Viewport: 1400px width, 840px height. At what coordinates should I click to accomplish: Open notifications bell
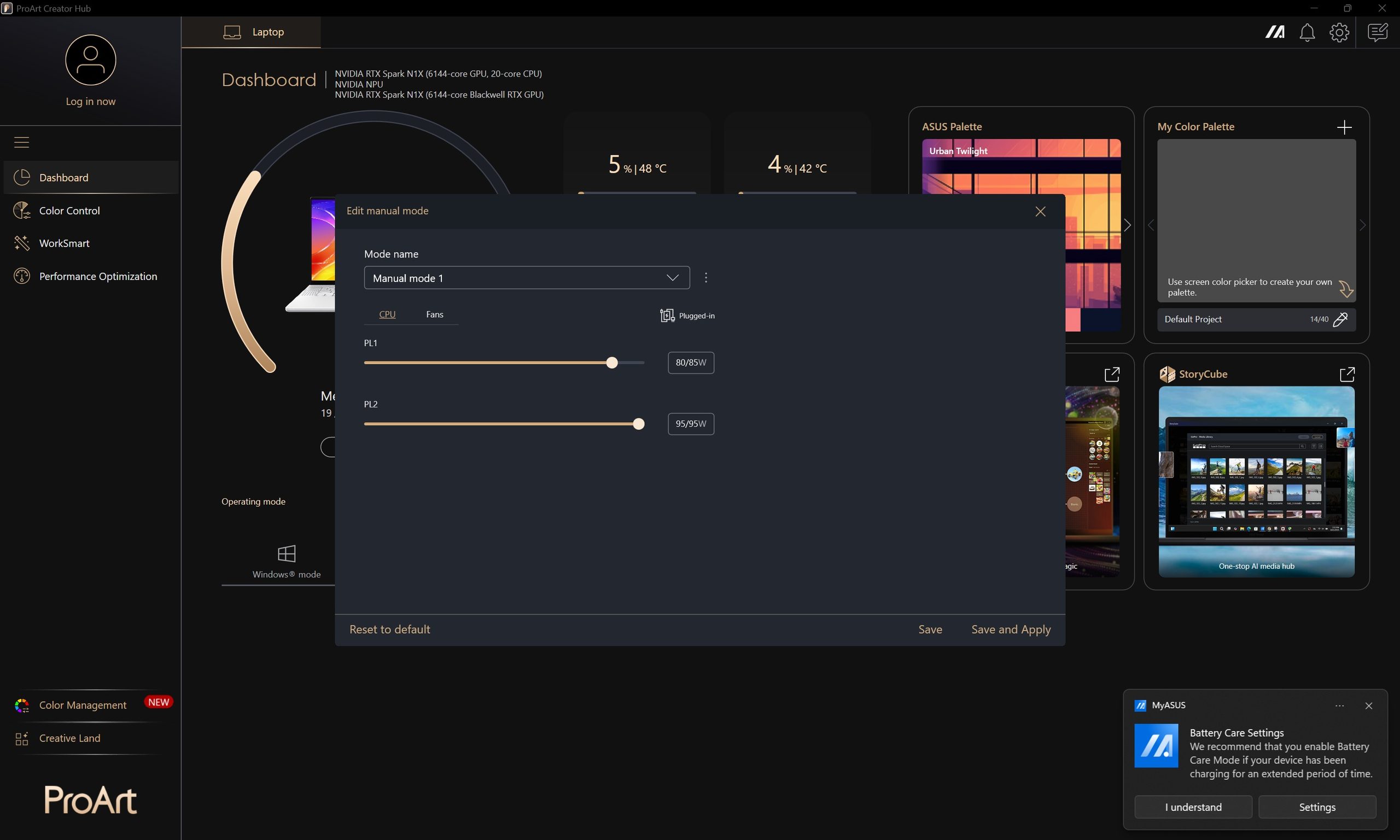1307,32
